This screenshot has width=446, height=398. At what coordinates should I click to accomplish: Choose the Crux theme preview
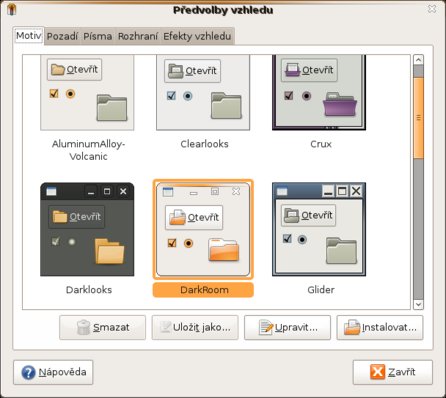pyautogui.click(x=319, y=92)
